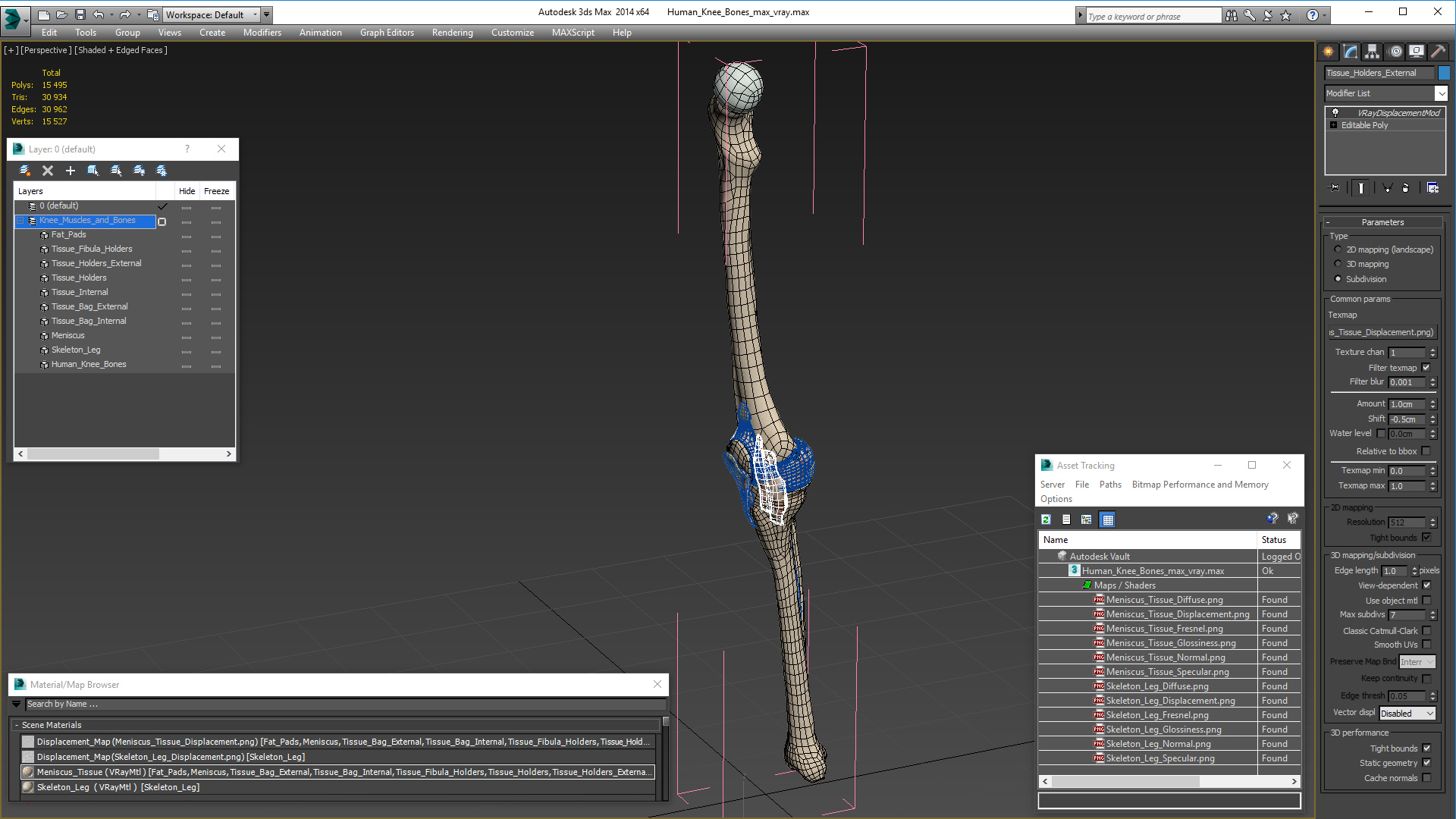The width and height of the screenshot is (1456, 819).
Task: Switch Asset Tracking to tree view icon
Action: [1087, 519]
